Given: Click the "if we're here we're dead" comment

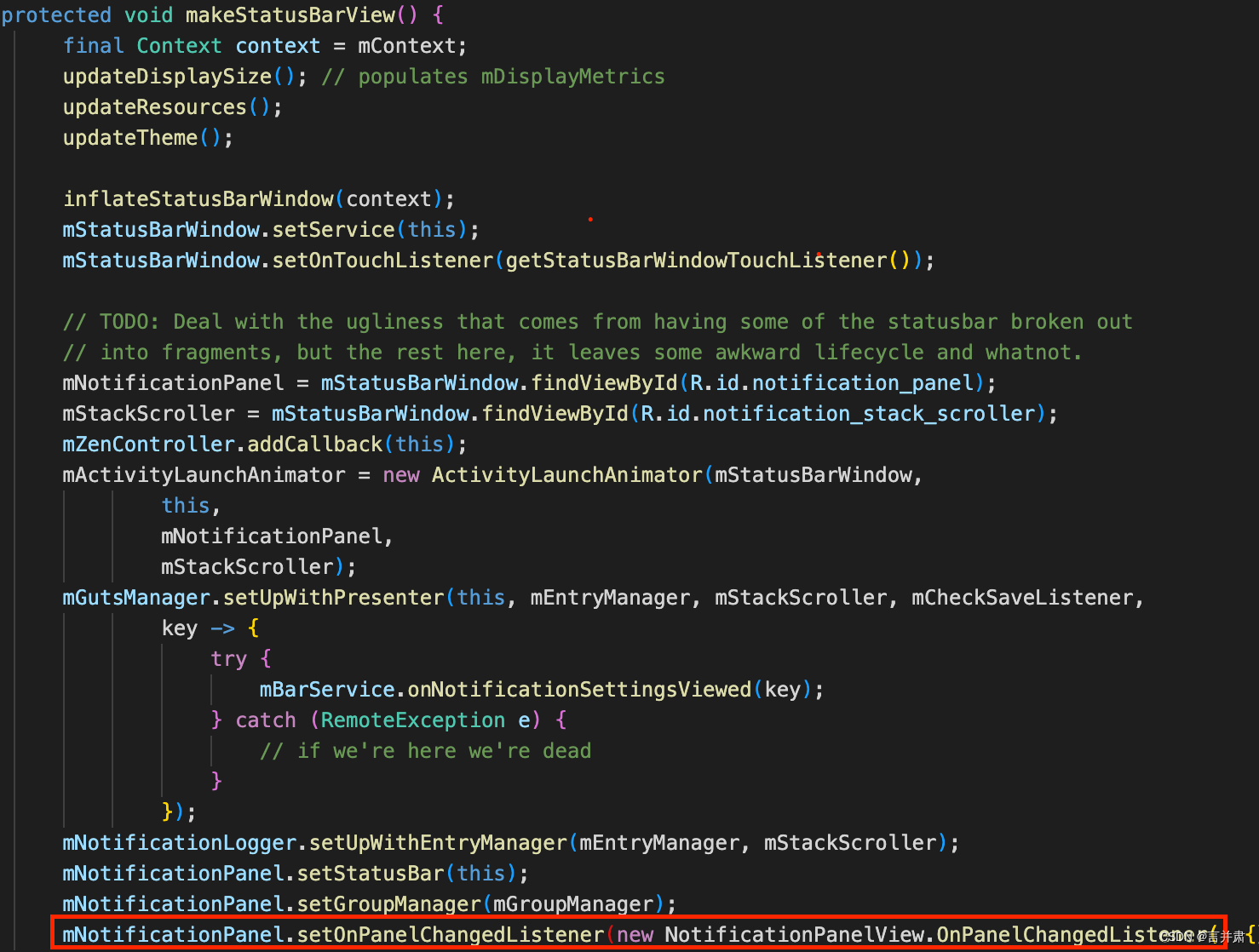Looking at the screenshot, I should point(425,751).
